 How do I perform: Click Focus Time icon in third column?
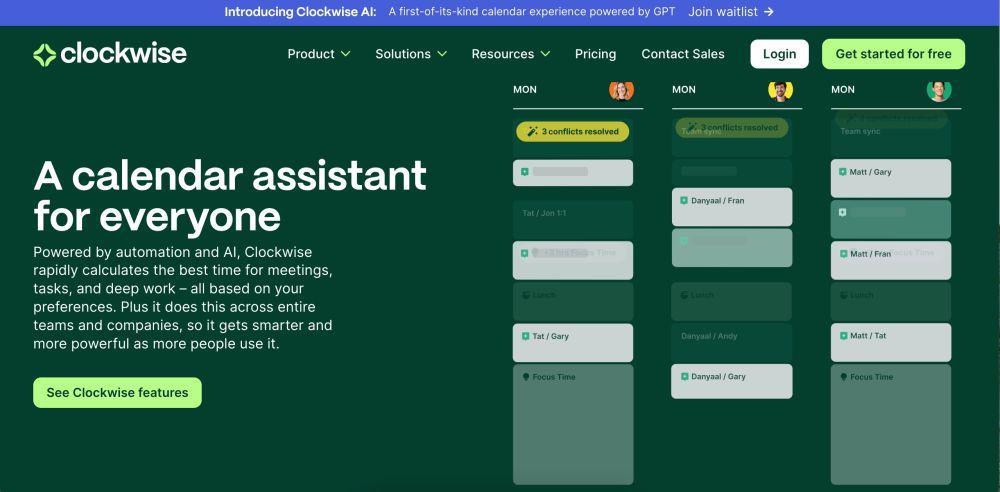[843, 377]
